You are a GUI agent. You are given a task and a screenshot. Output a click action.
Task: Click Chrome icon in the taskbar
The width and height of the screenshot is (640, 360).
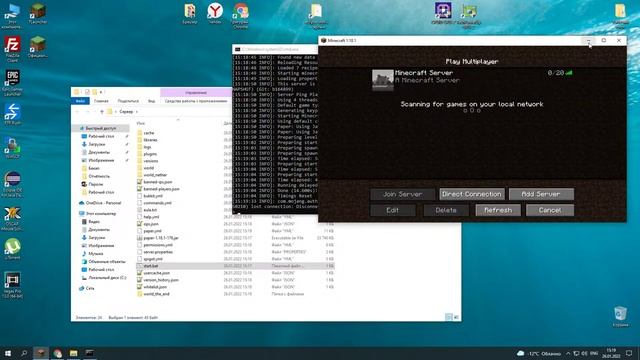(x=57, y=353)
